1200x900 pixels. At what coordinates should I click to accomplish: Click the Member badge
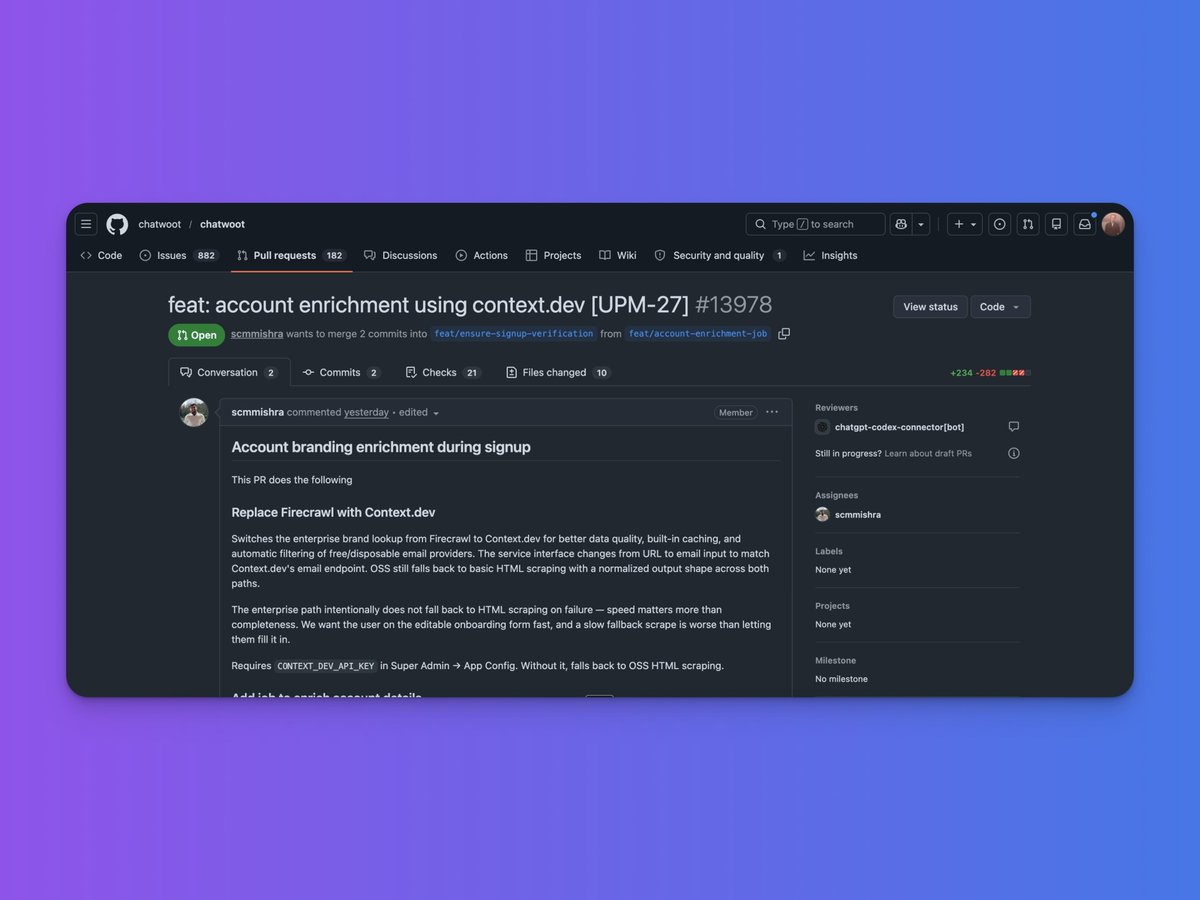tap(736, 412)
